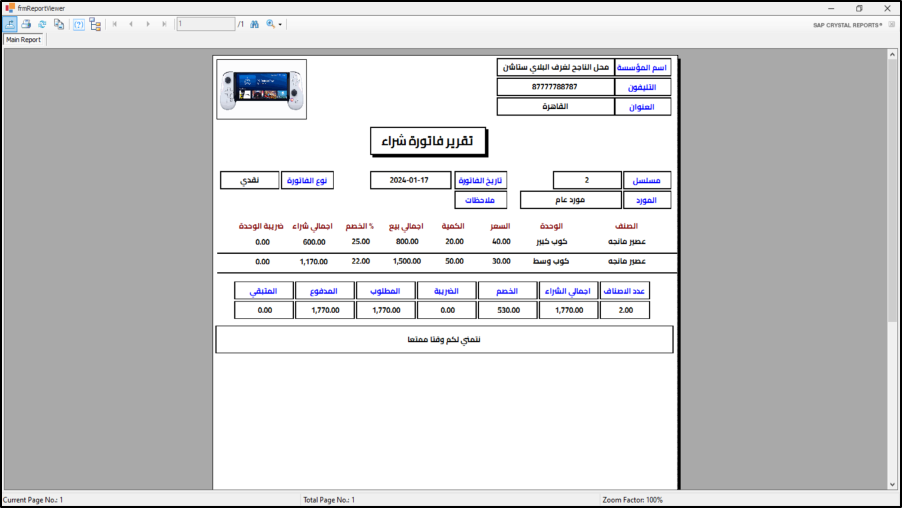The width and height of the screenshot is (902, 508).
Task: Select the Main Report tab
Action: click(x=24, y=40)
